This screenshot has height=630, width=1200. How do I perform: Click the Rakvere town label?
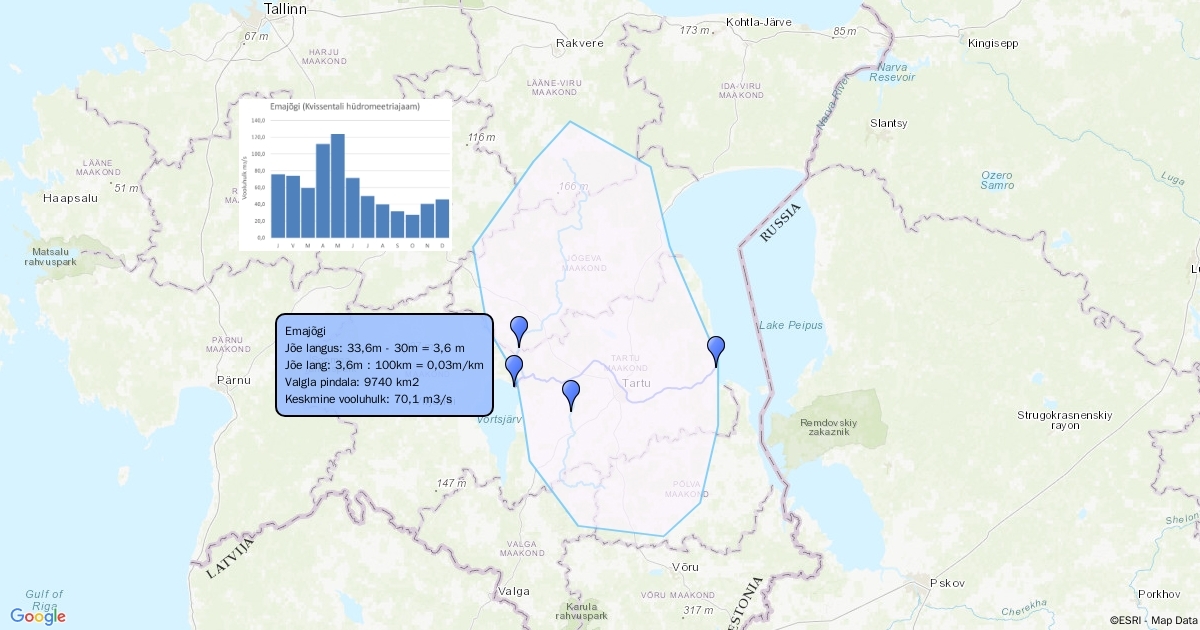(x=579, y=44)
